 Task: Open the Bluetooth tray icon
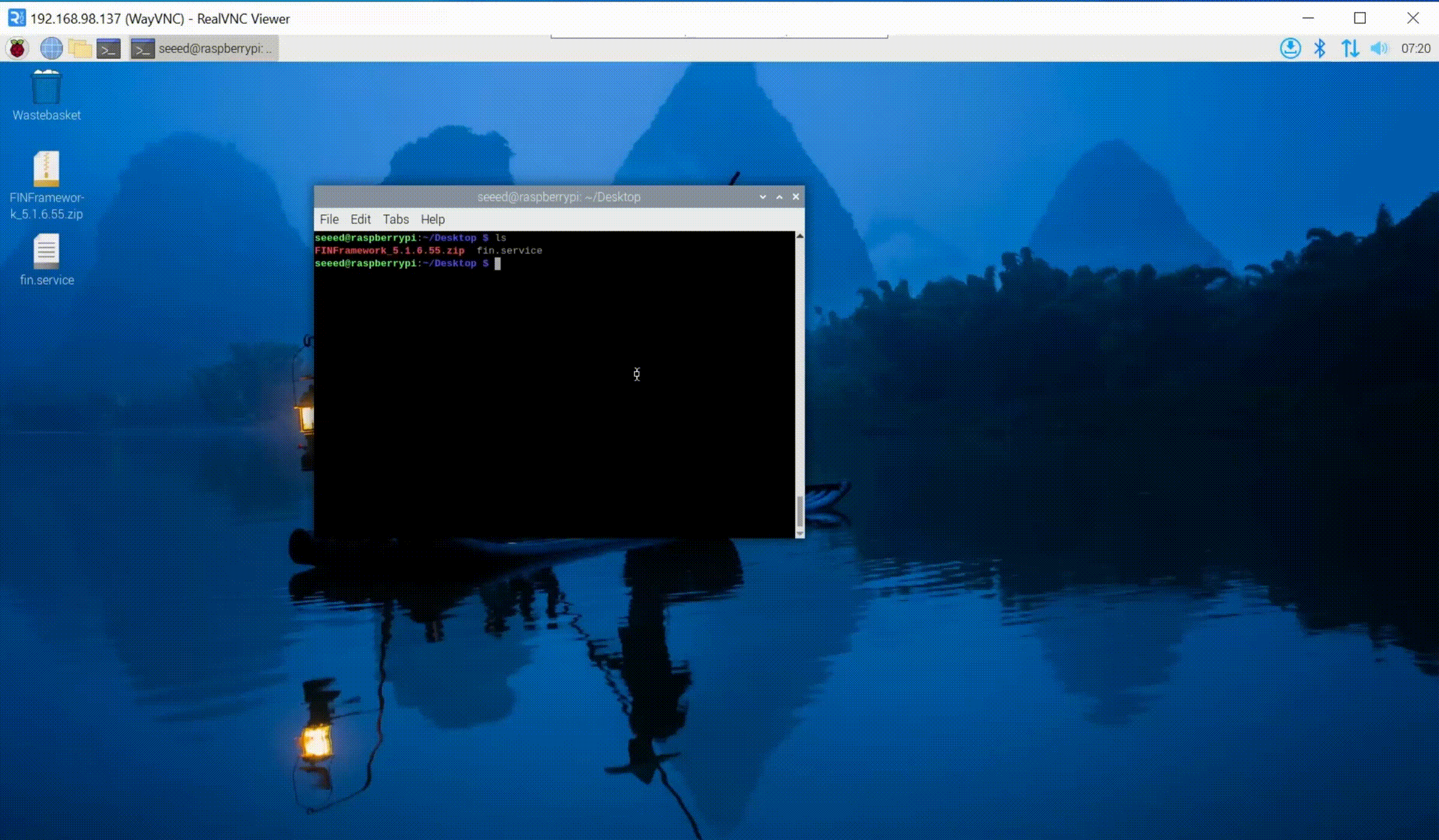click(1319, 49)
